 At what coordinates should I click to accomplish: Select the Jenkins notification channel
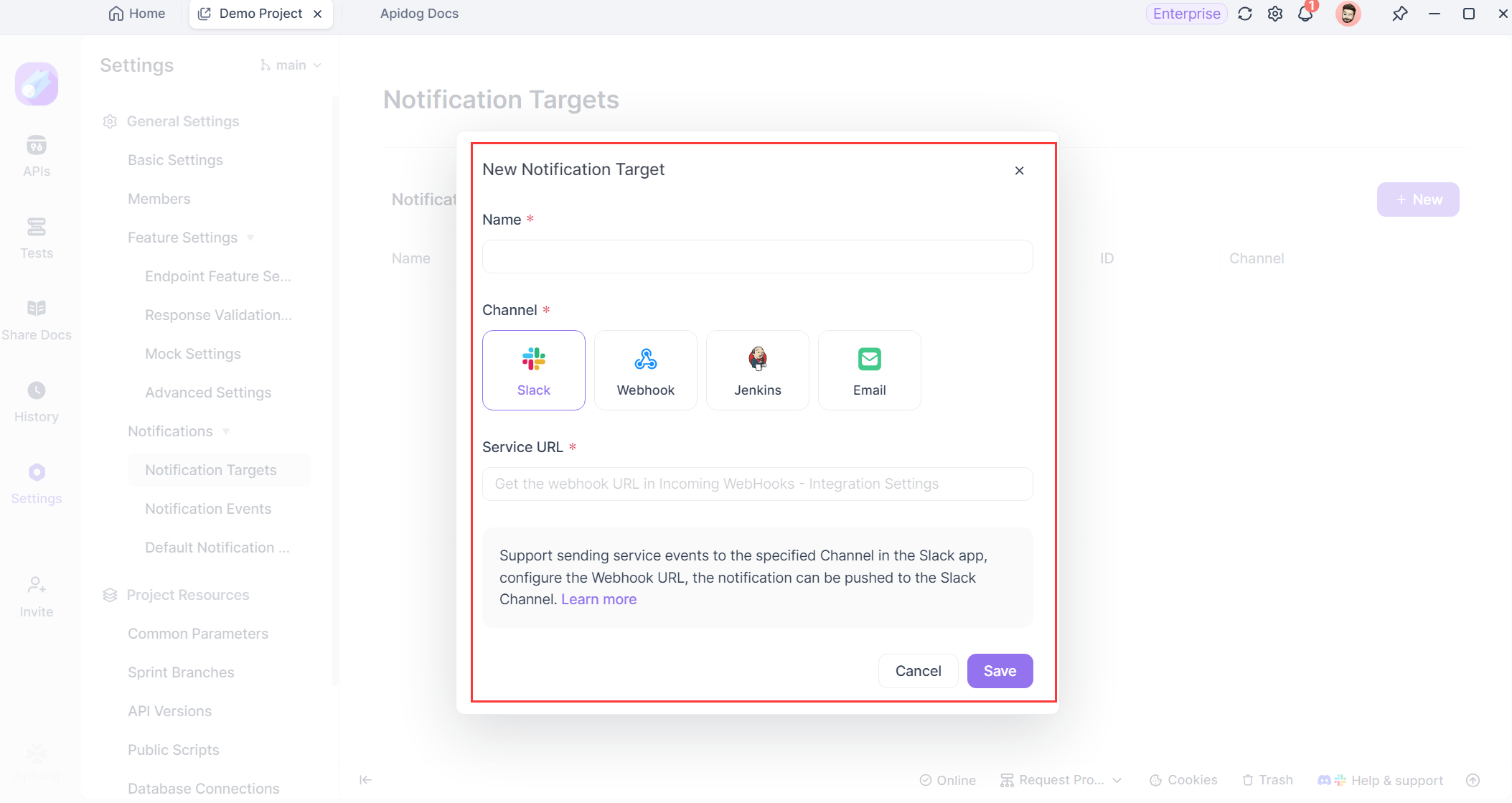coord(757,370)
